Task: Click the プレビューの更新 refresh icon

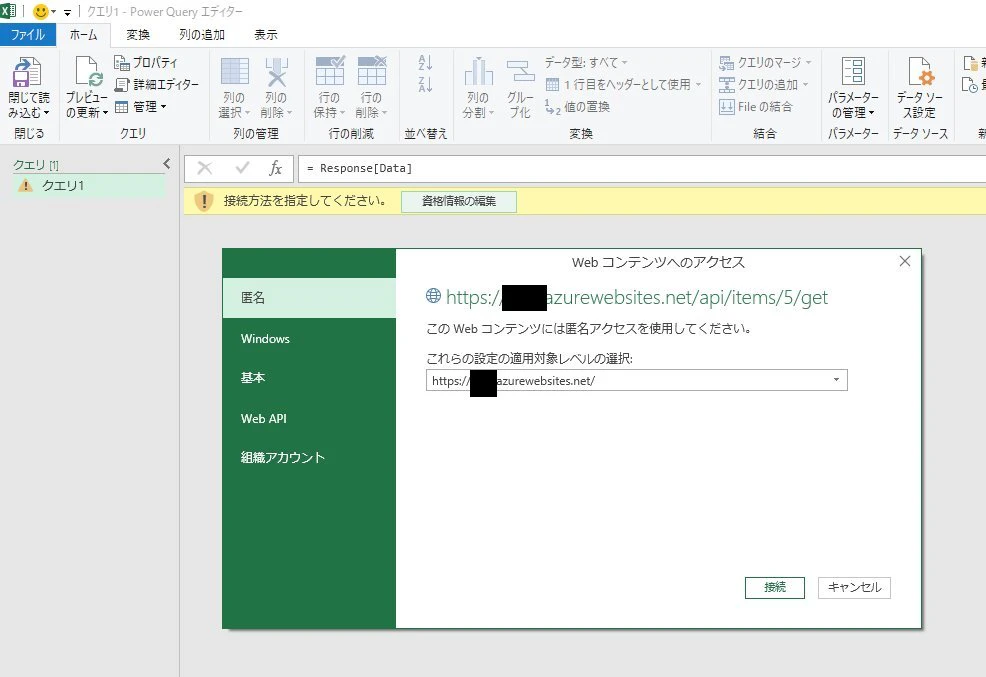Action: coord(87,71)
